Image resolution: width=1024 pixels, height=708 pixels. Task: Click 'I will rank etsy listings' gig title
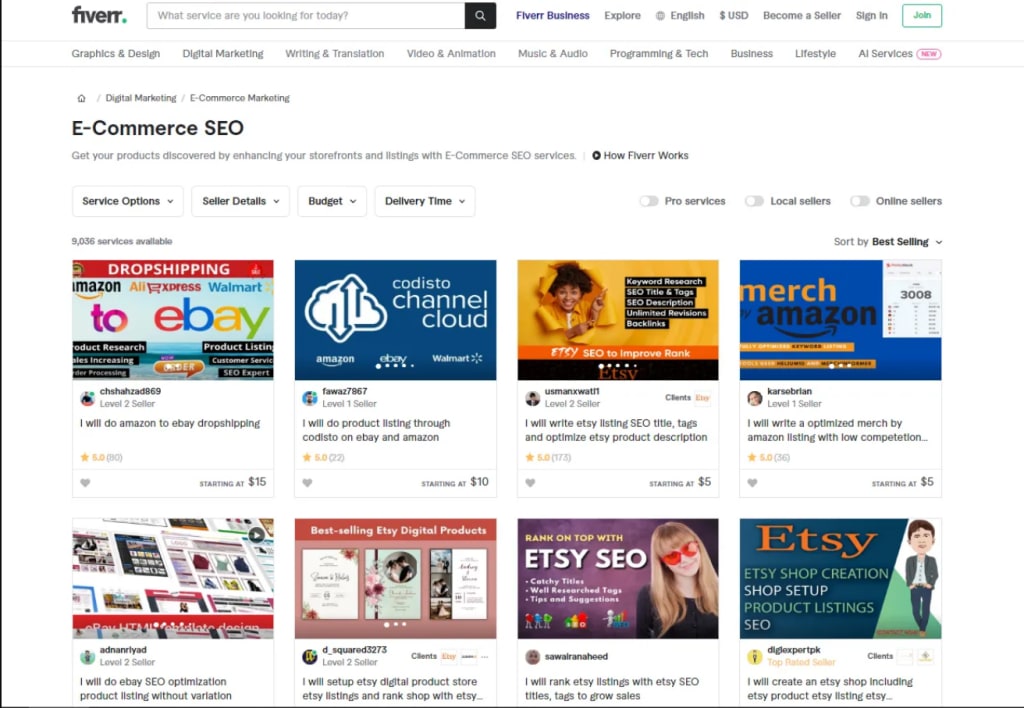(x=612, y=688)
